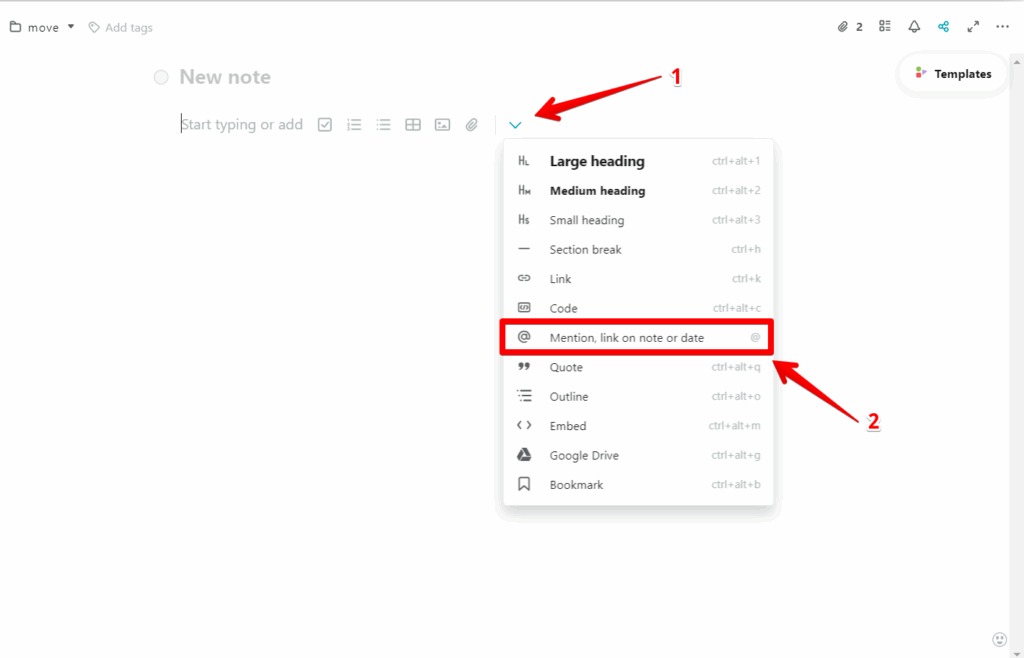Click the New note title field
The image size is (1024, 658).
225,78
